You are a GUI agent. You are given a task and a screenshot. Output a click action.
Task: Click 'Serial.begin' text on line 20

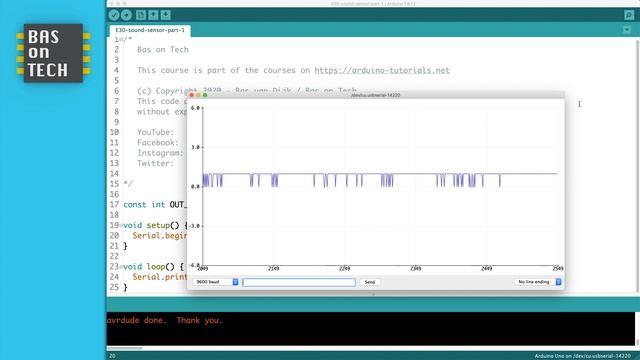(160, 236)
